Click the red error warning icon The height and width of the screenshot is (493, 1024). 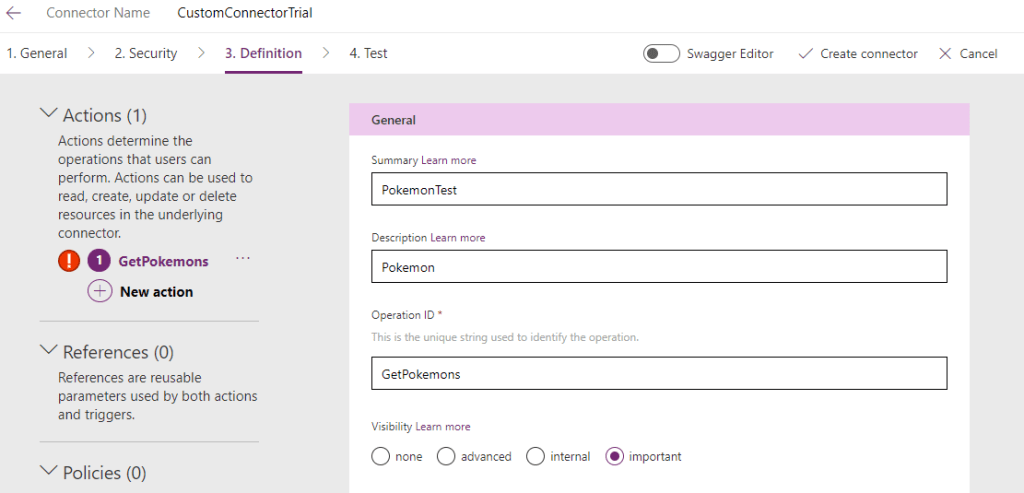point(68,261)
